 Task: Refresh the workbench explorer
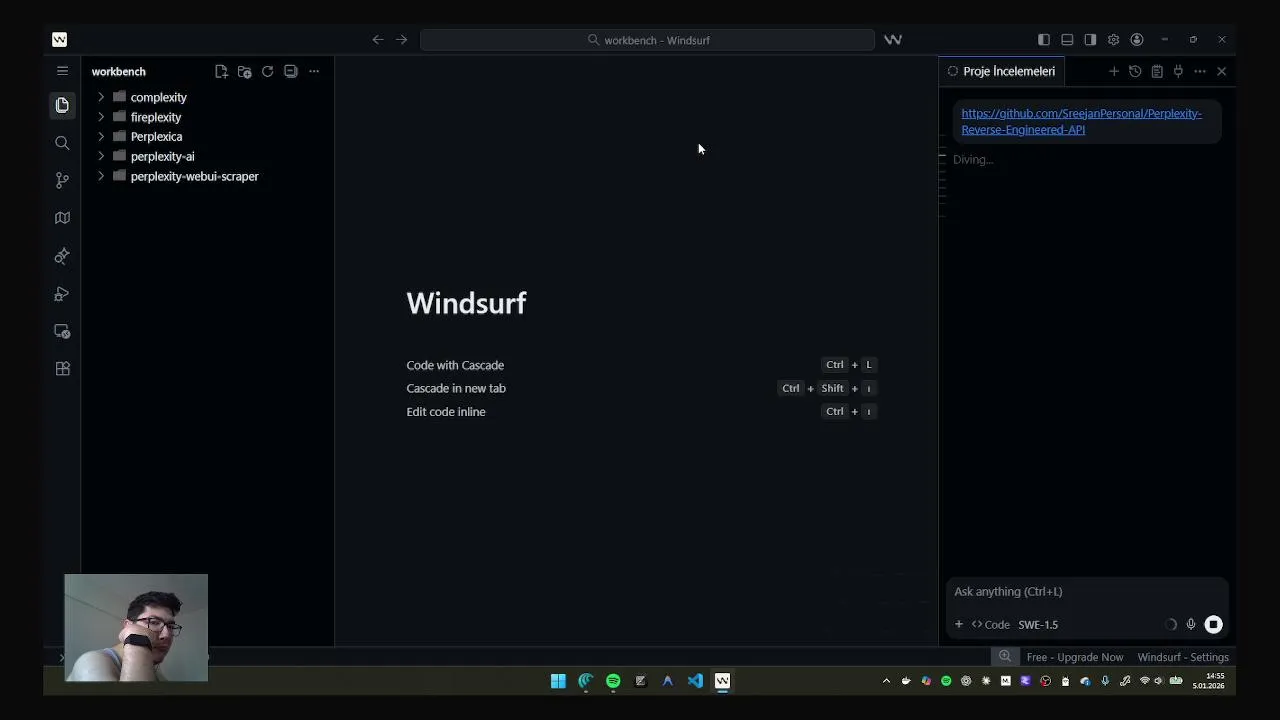pyautogui.click(x=267, y=71)
